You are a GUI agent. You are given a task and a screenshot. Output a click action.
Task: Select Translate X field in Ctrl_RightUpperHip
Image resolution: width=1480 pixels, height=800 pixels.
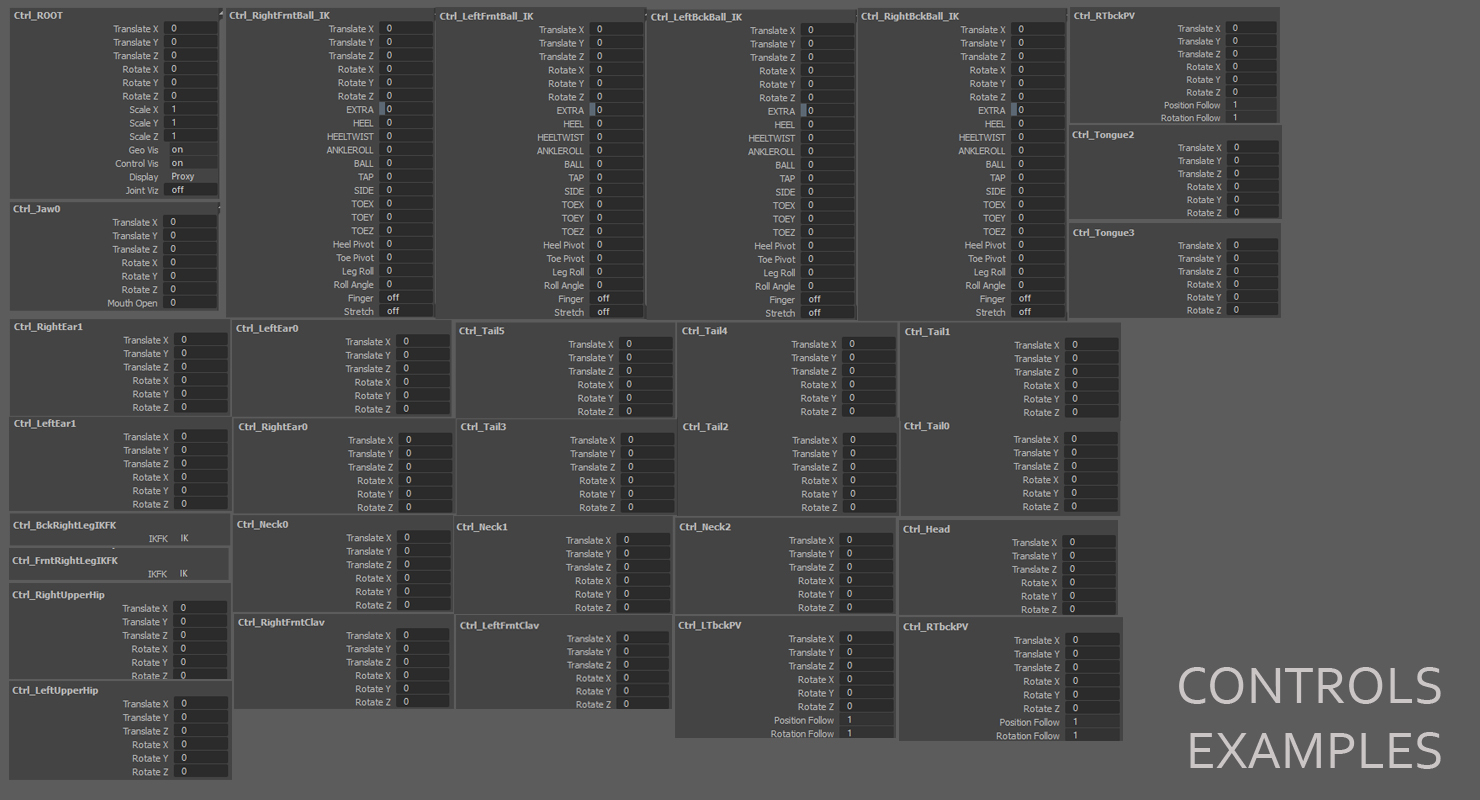coord(201,608)
